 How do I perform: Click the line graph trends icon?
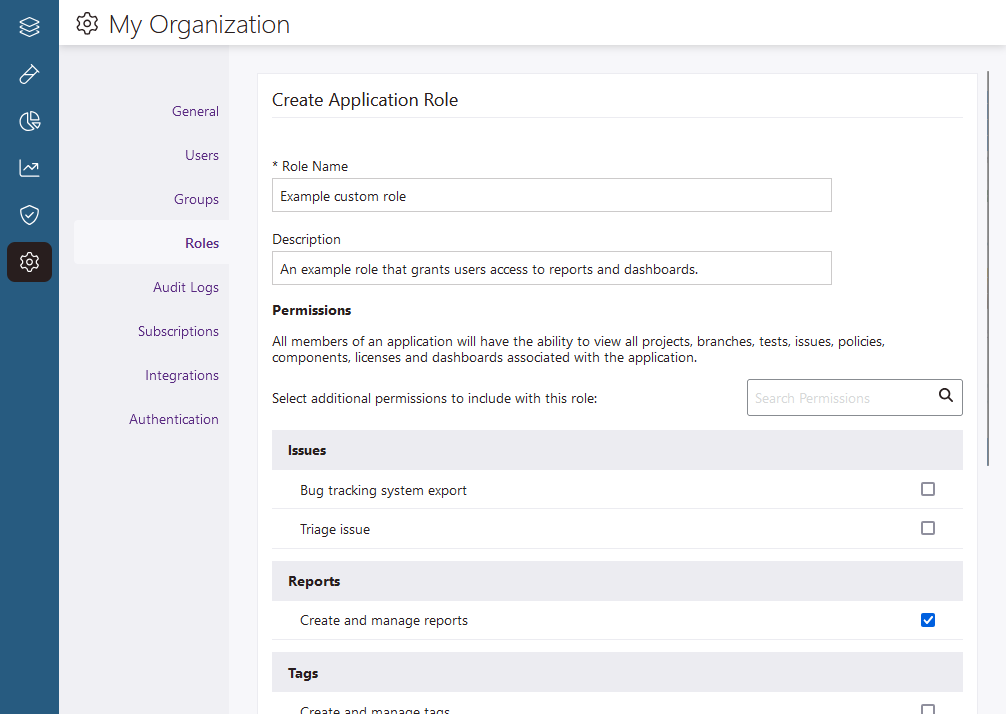coord(29,168)
